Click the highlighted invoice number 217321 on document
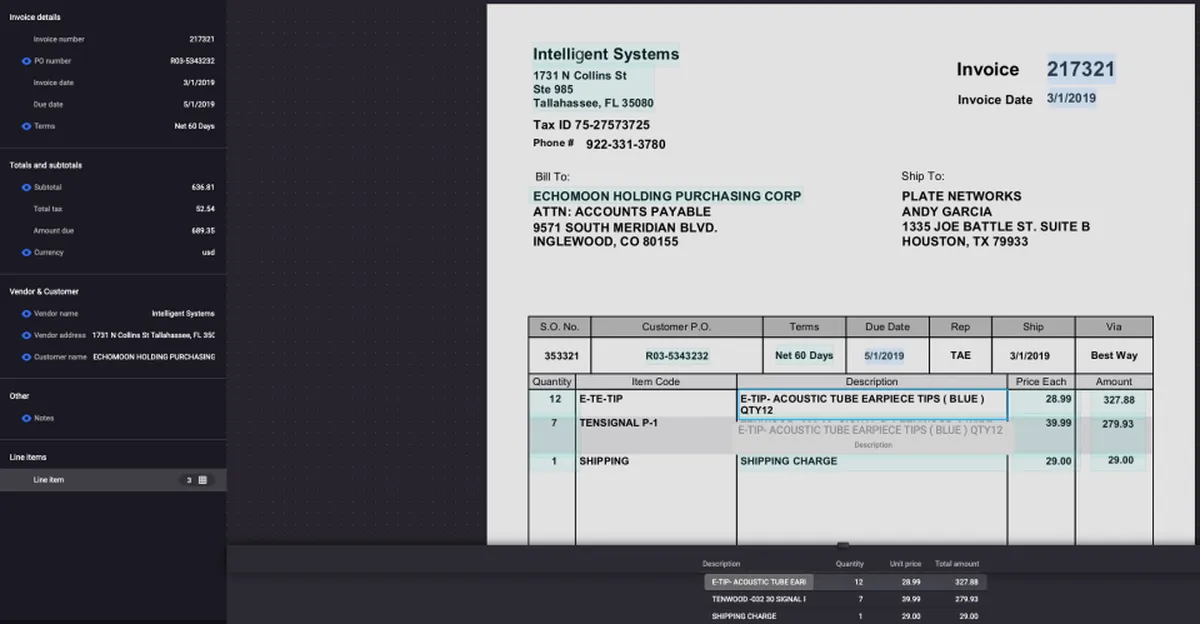The image size is (1200, 624). coord(1080,69)
